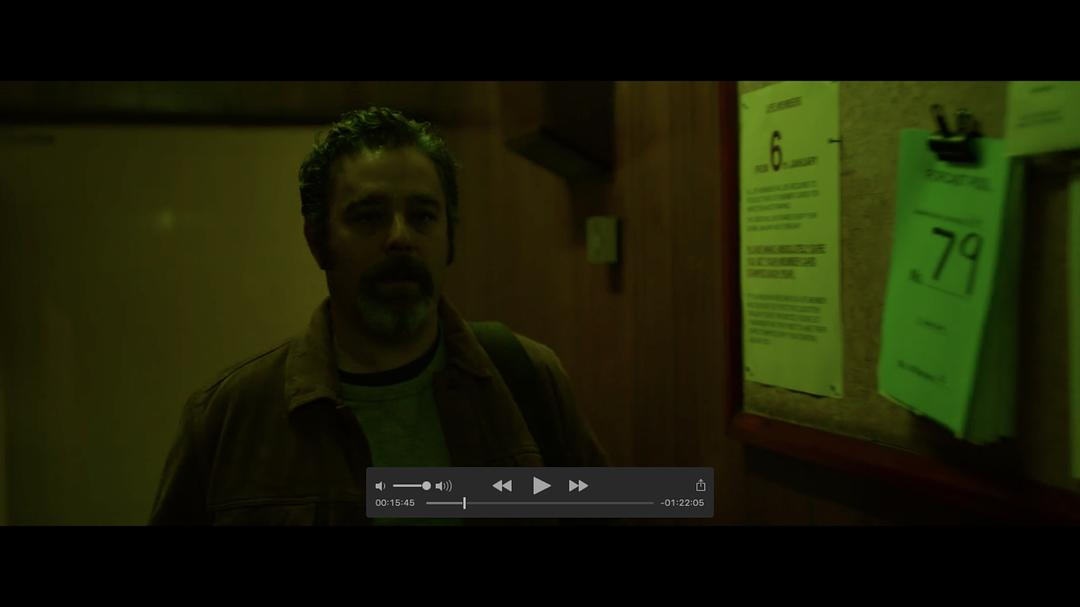The height and width of the screenshot is (607, 1080).
Task: Jump to the end of the progress bar
Action: (652, 503)
